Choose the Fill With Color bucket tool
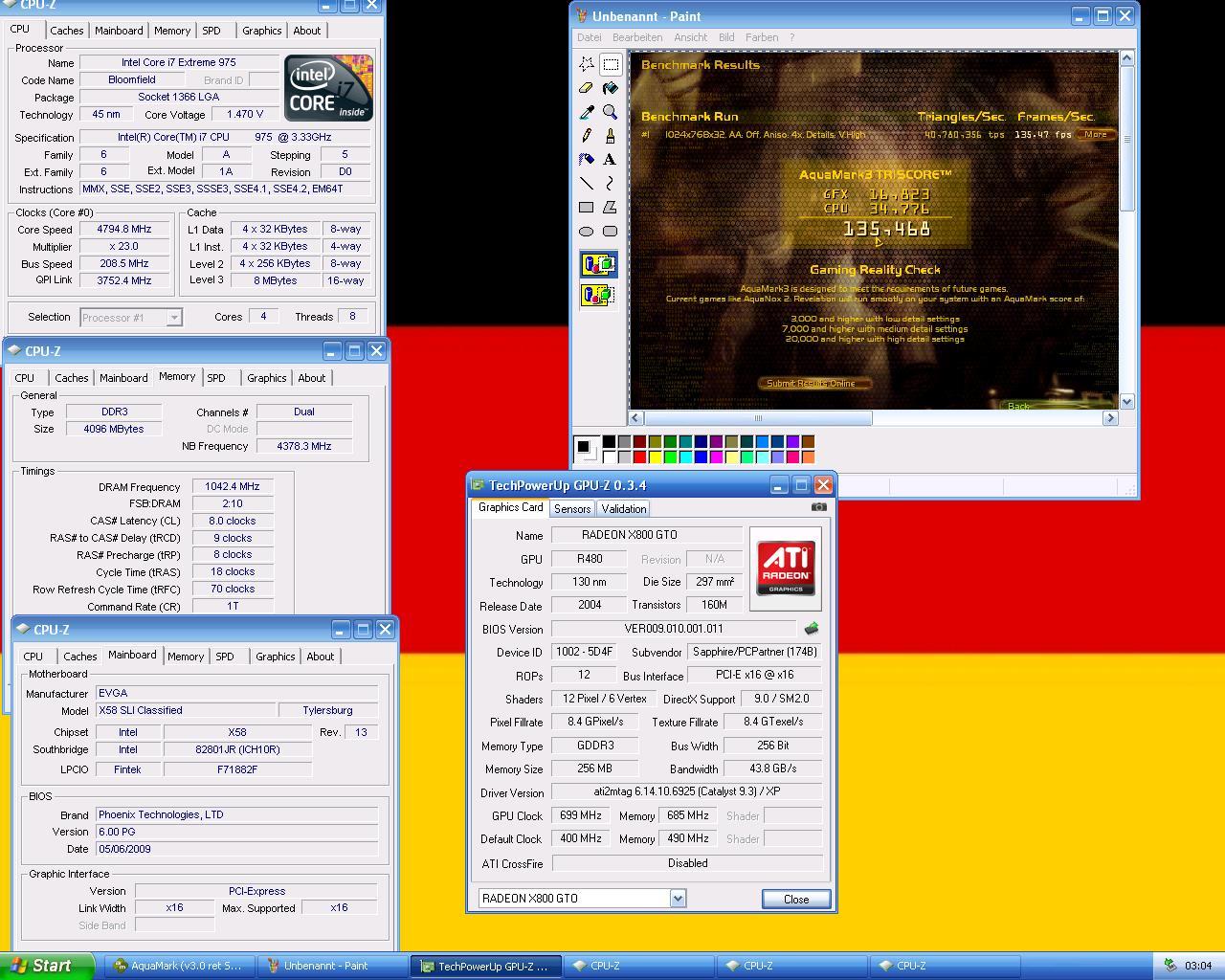 pos(611,88)
